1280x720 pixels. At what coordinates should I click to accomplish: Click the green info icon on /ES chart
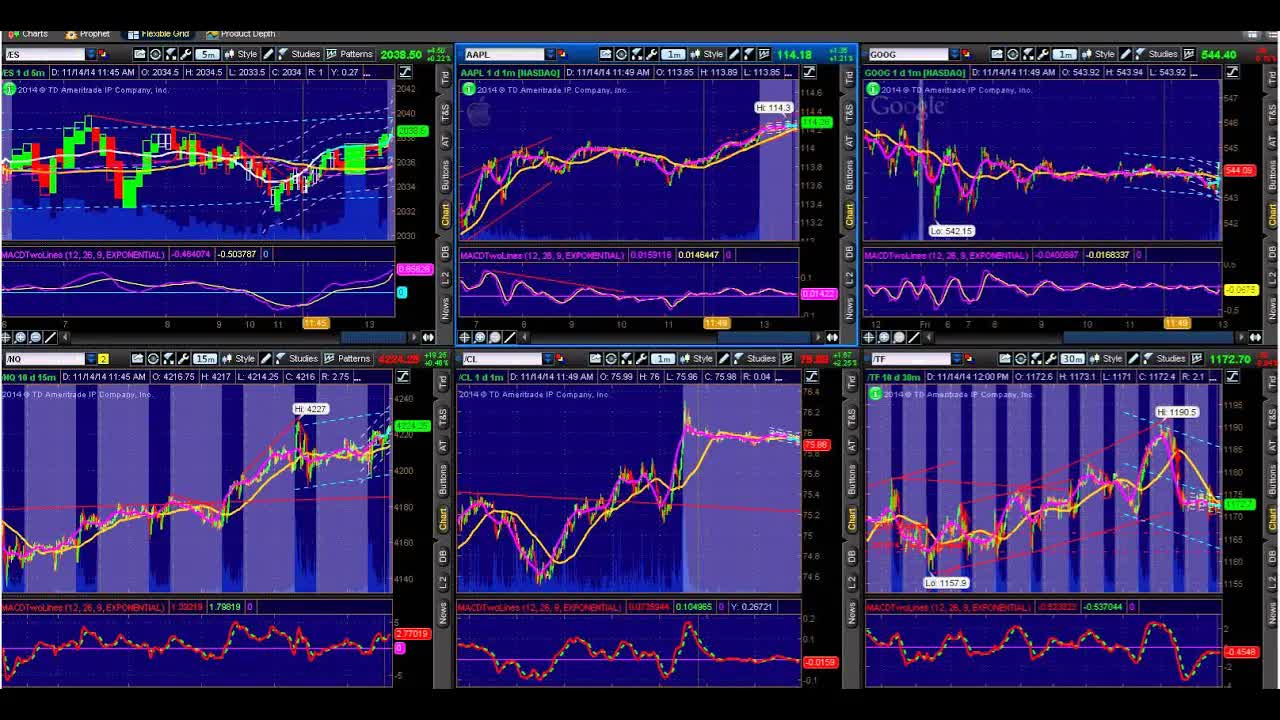[x=8, y=90]
